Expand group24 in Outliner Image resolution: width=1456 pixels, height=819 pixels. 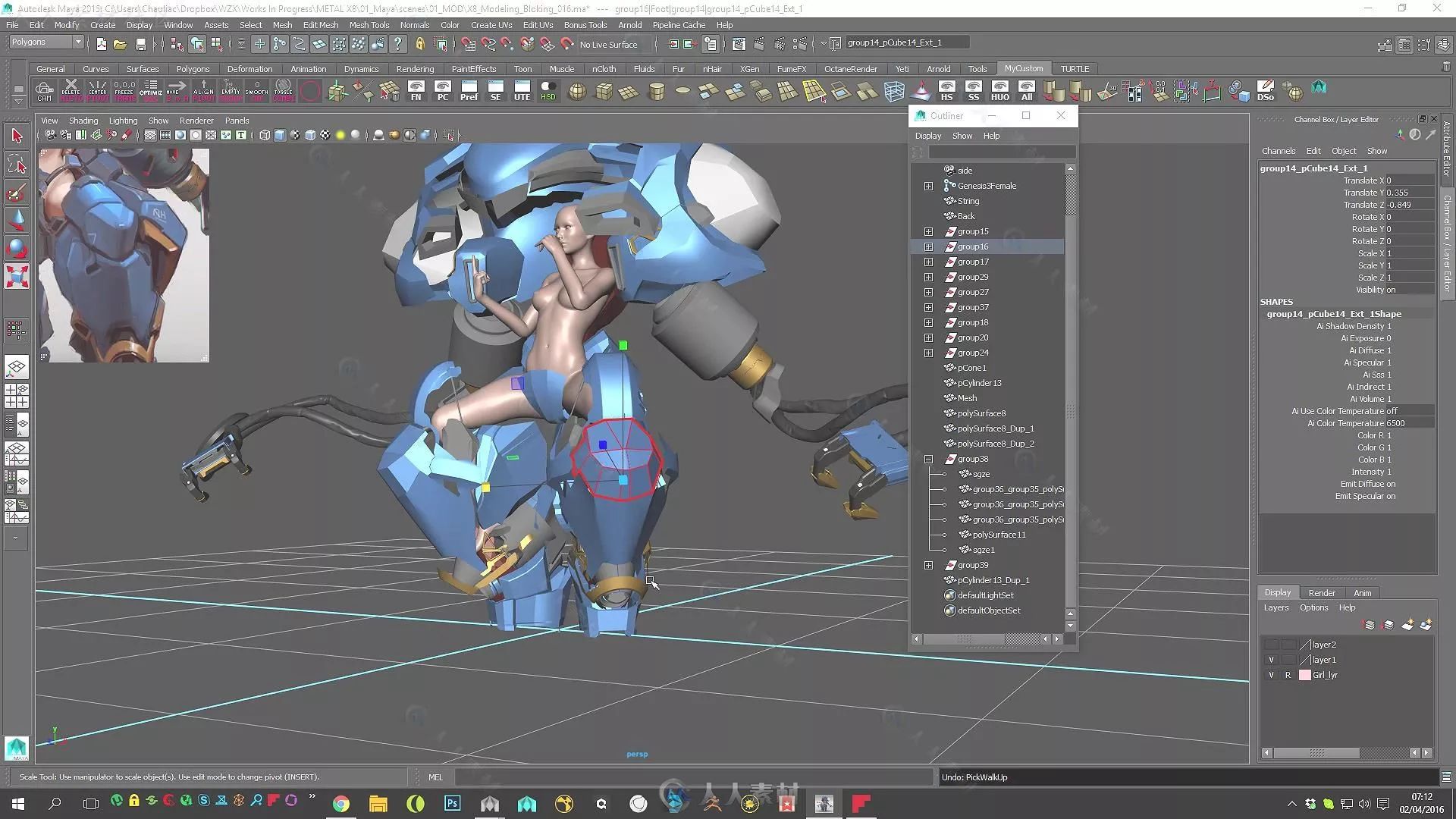coord(928,353)
